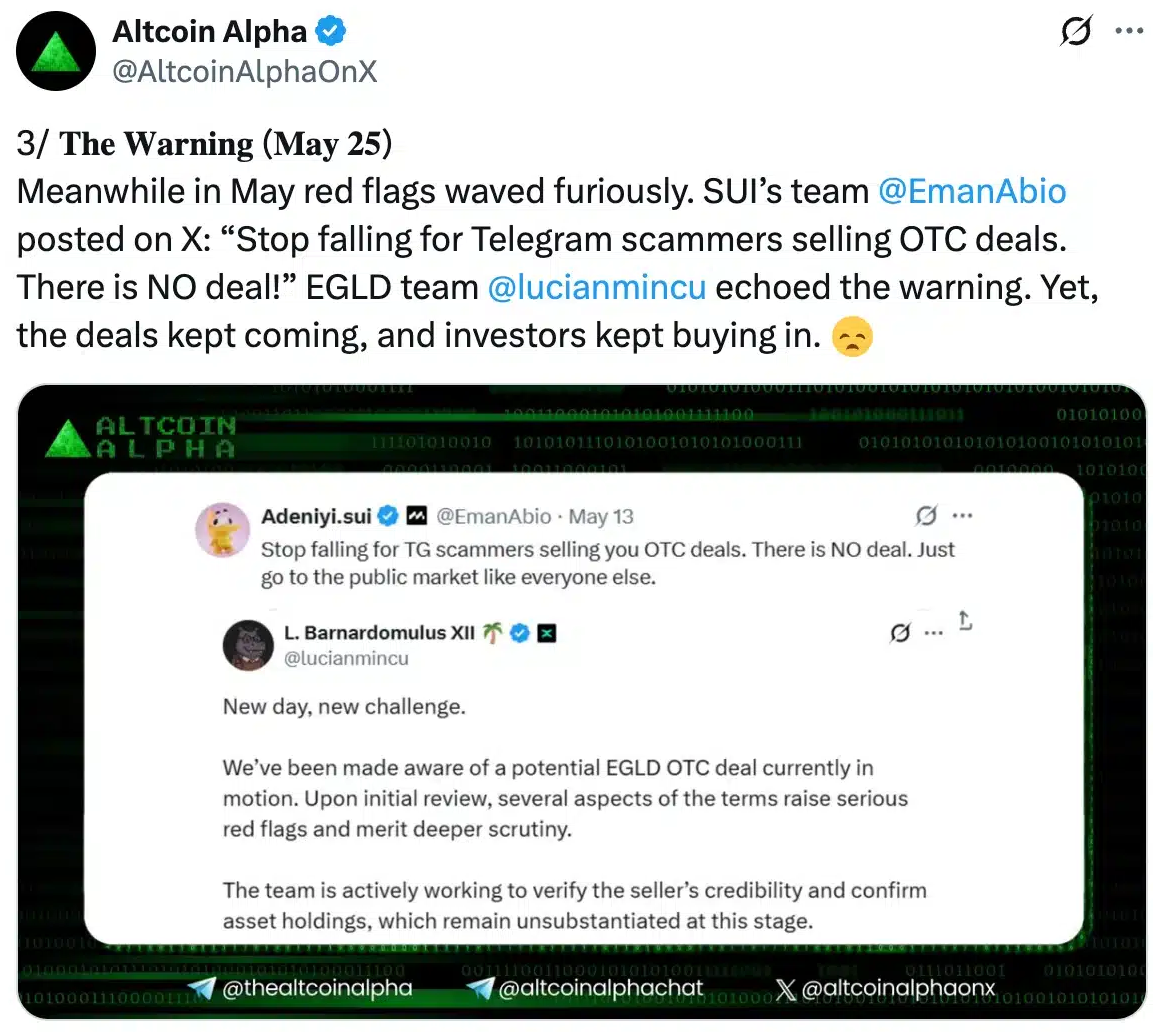Click the share icon on the Barnardomulus post

[x=965, y=621]
